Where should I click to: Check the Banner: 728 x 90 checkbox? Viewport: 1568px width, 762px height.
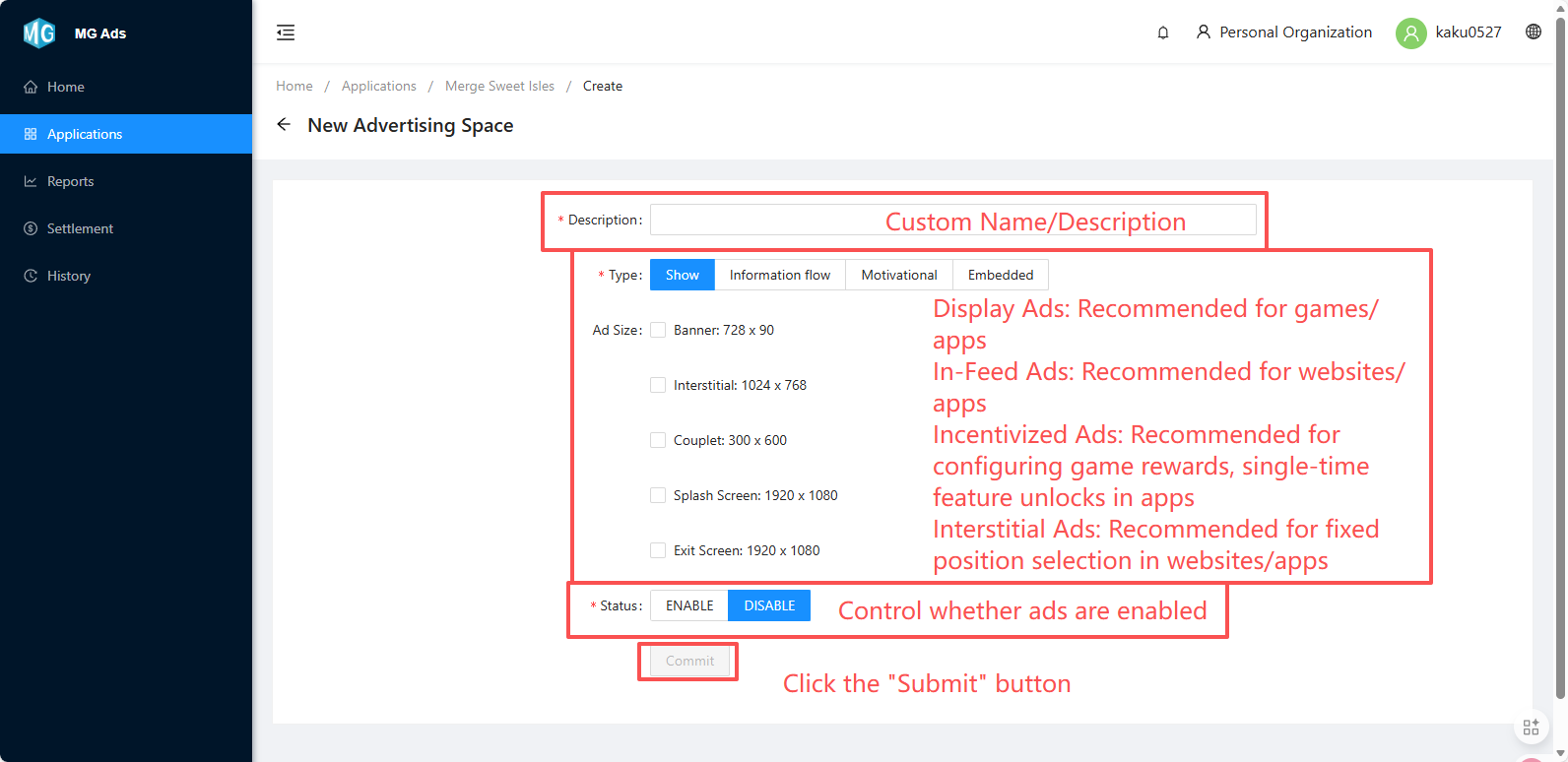click(658, 330)
